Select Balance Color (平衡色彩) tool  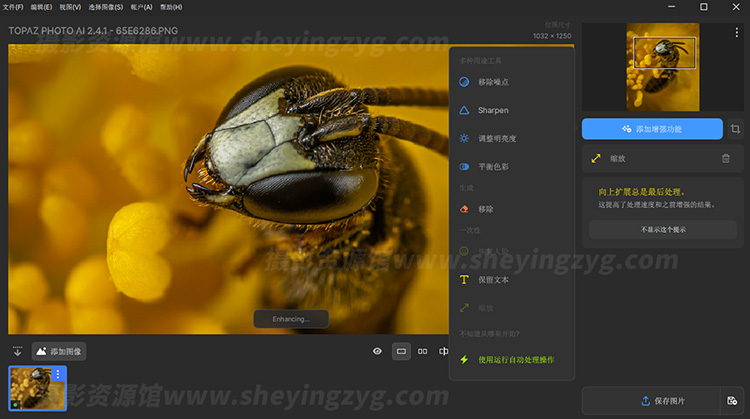point(492,166)
